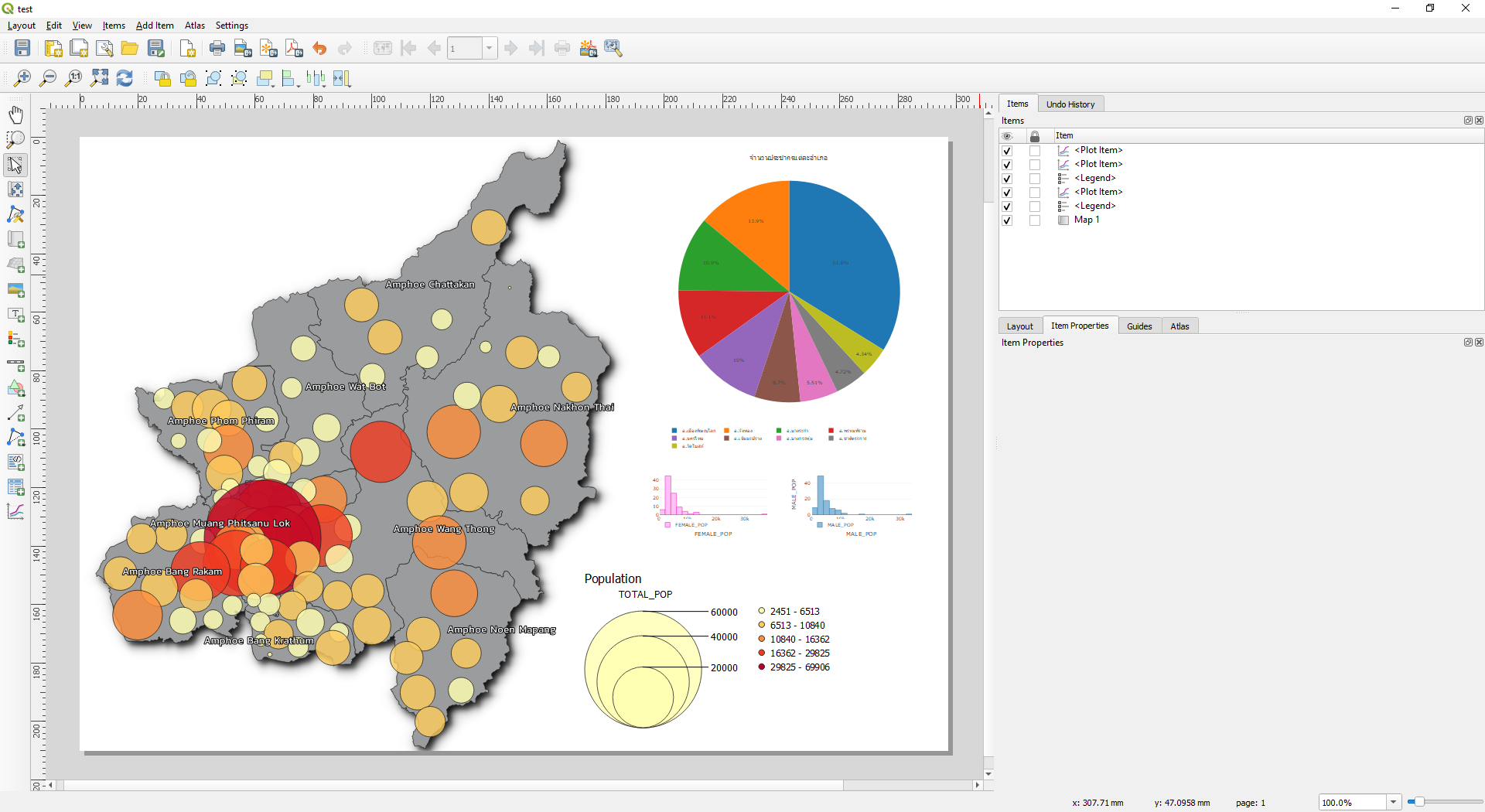Image resolution: width=1485 pixels, height=812 pixels.
Task: Open the Atlas menu
Action: coord(195,26)
